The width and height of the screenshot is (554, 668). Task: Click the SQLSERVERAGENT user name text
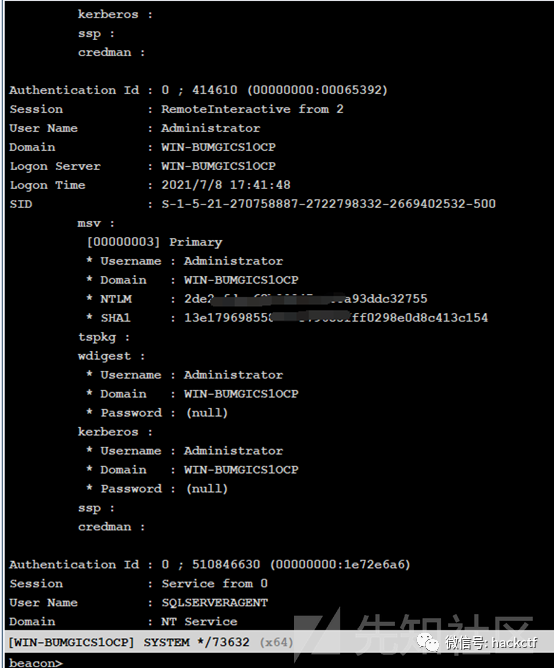click(214, 602)
